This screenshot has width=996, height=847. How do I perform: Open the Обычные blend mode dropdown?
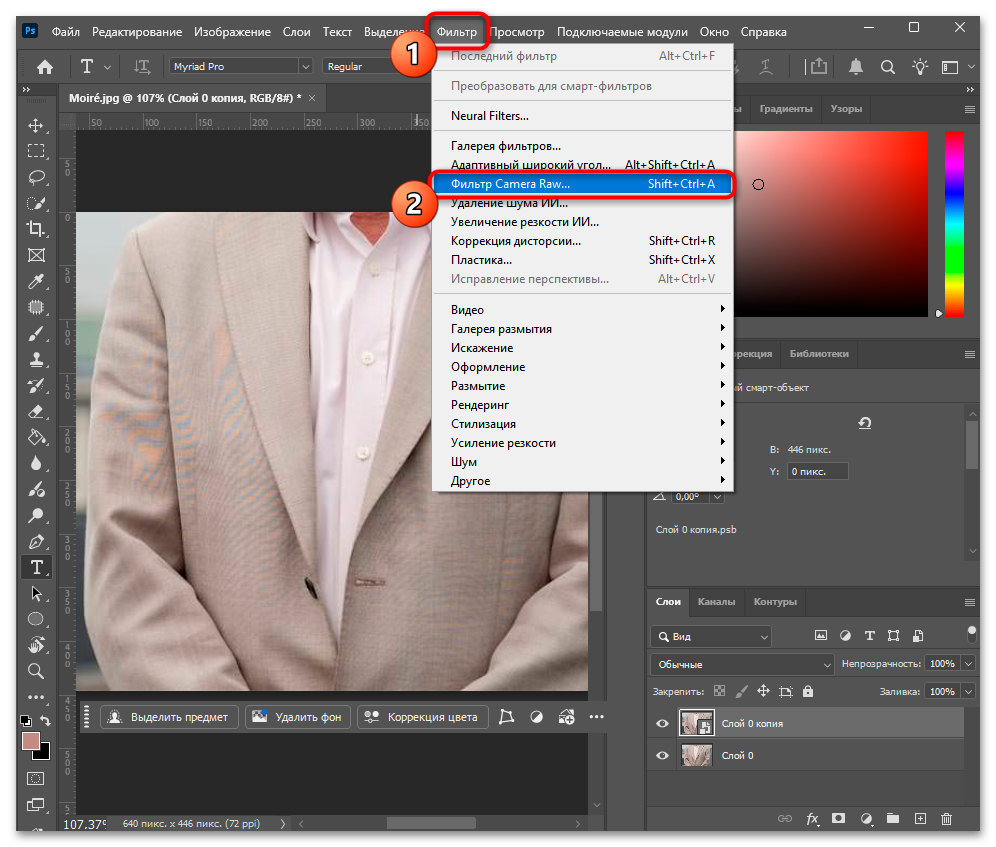coord(742,665)
